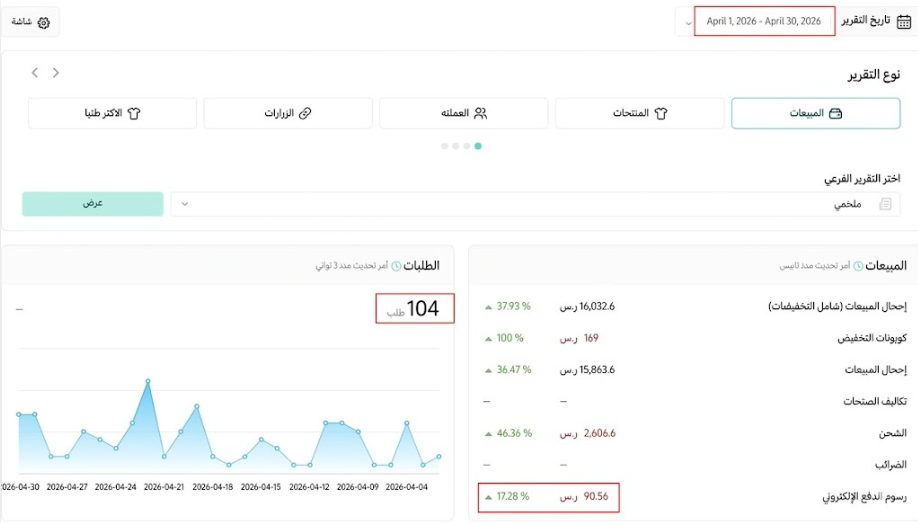This screenshot has width=918, height=523.
Task: Click the report date calendar icon
Action: pos(904,22)
